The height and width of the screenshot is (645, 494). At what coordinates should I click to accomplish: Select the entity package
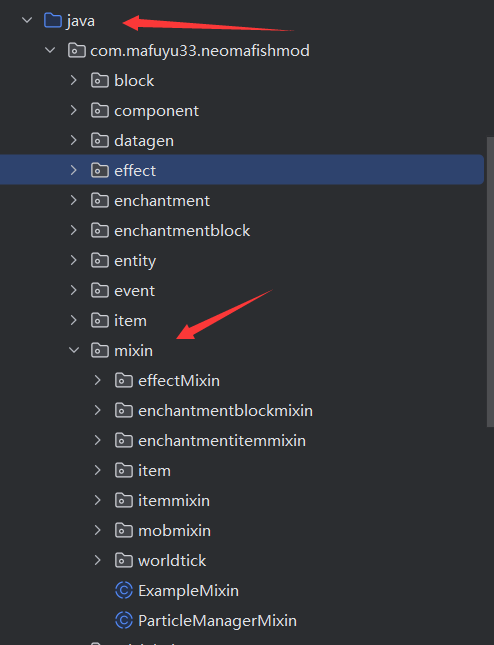pos(135,261)
